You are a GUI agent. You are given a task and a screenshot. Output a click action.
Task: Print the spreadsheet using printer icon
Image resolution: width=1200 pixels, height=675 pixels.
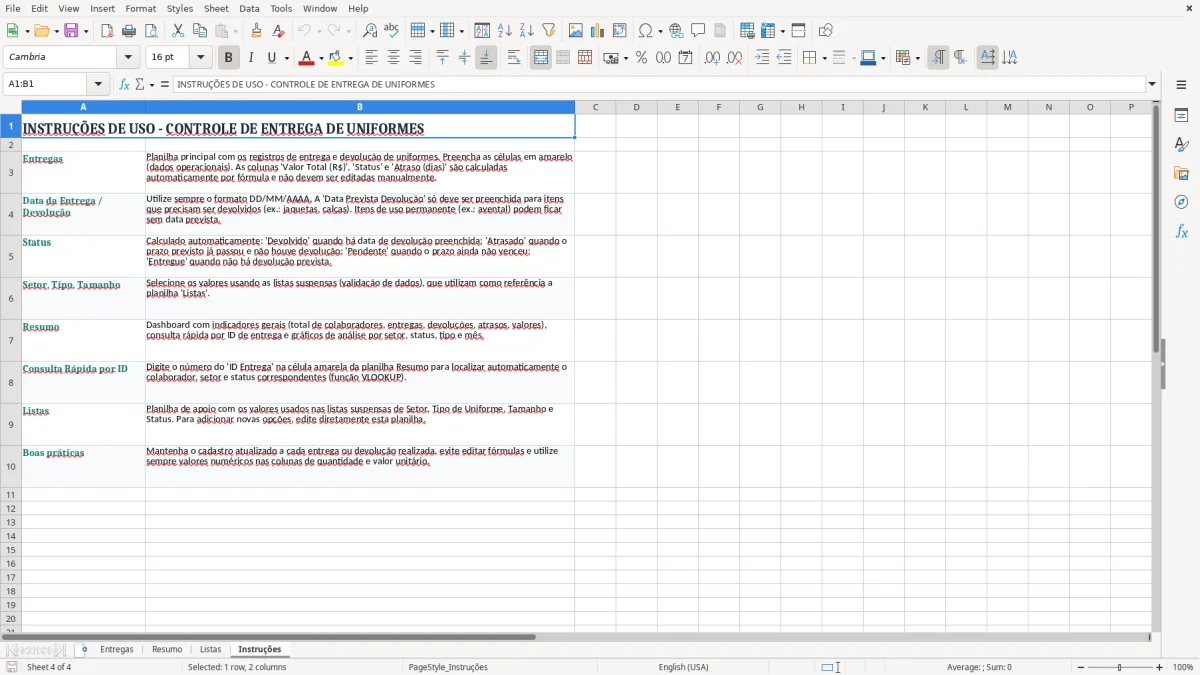[129, 31]
